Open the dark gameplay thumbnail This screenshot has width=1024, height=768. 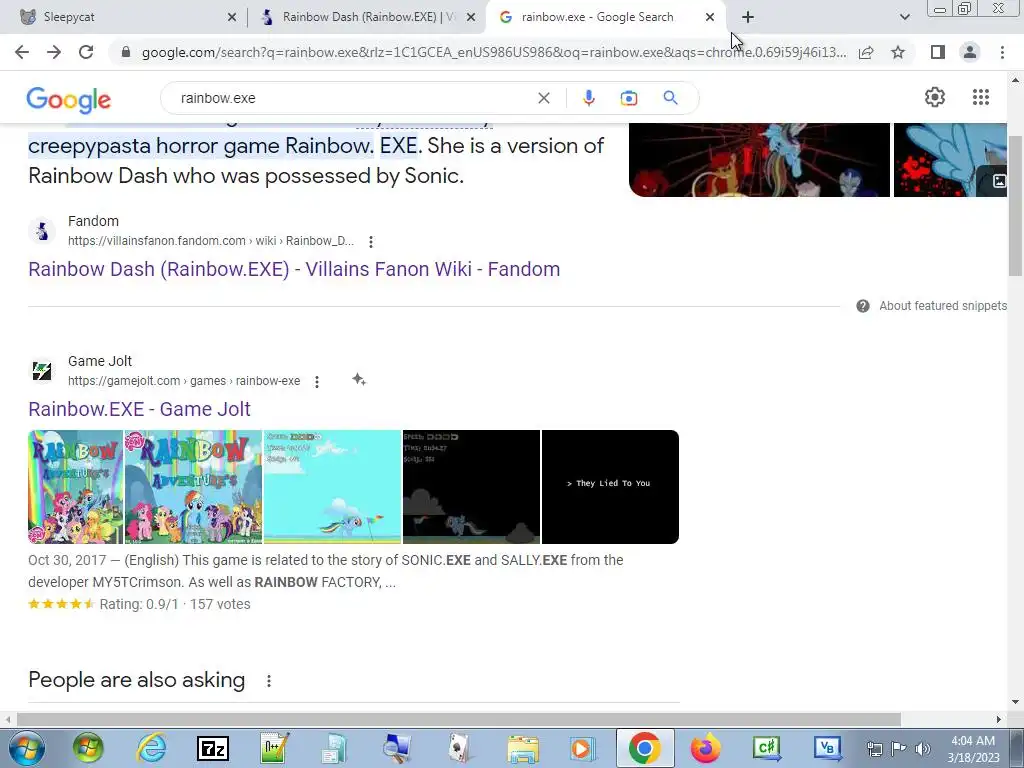(472, 487)
